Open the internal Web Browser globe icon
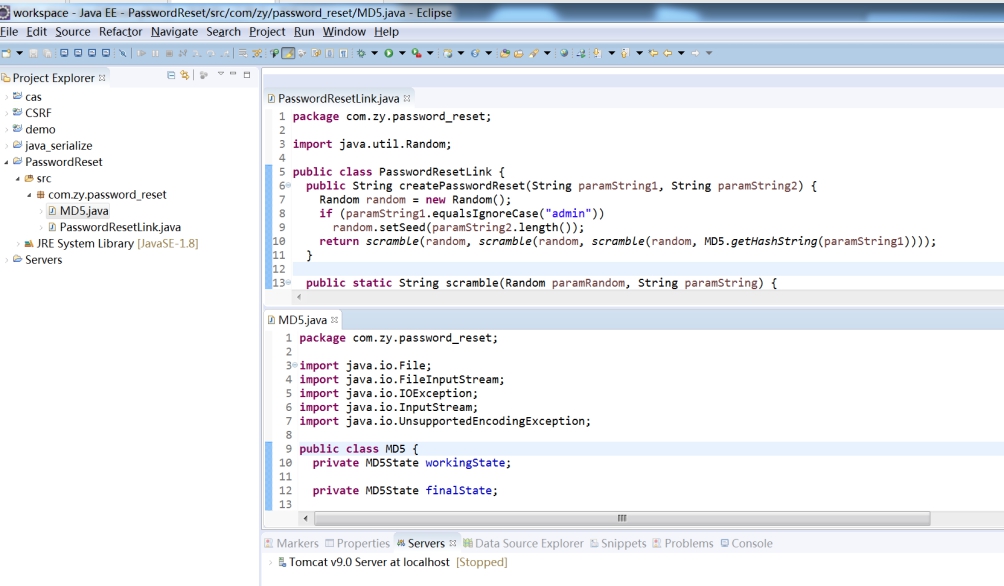Image resolution: width=1004 pixels, height=586 pixels. [x=564, y=53]
